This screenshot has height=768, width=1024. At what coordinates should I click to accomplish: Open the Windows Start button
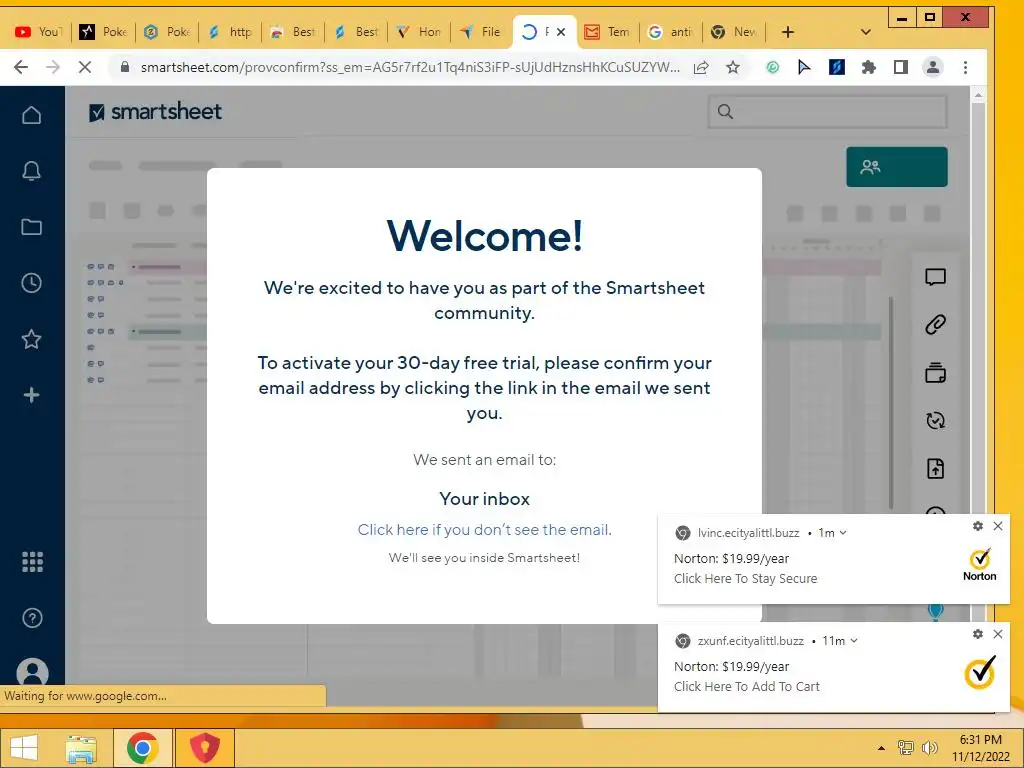tap(24, 748)
